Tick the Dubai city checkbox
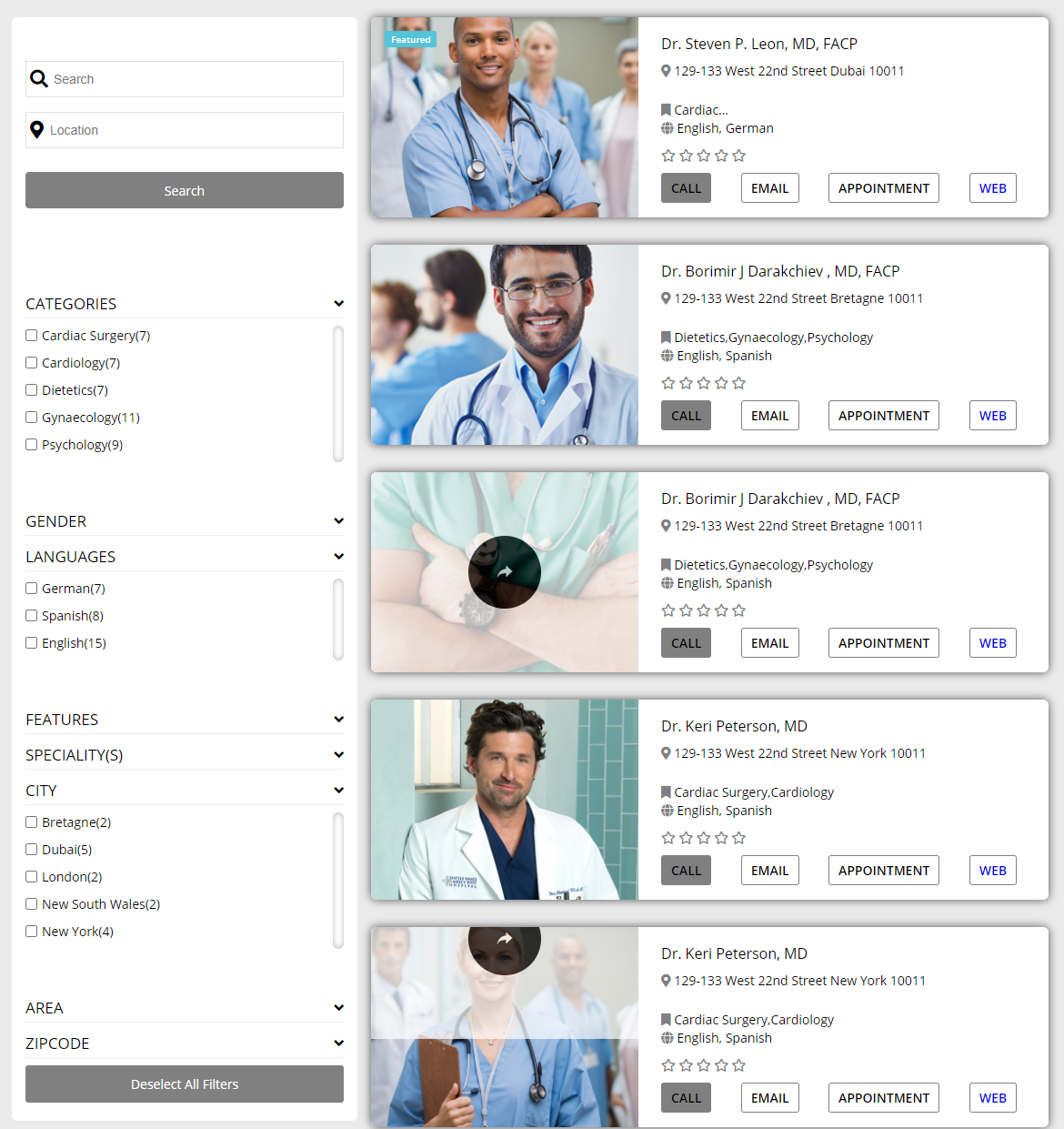1064x1129 pixels. coord(32,850)
